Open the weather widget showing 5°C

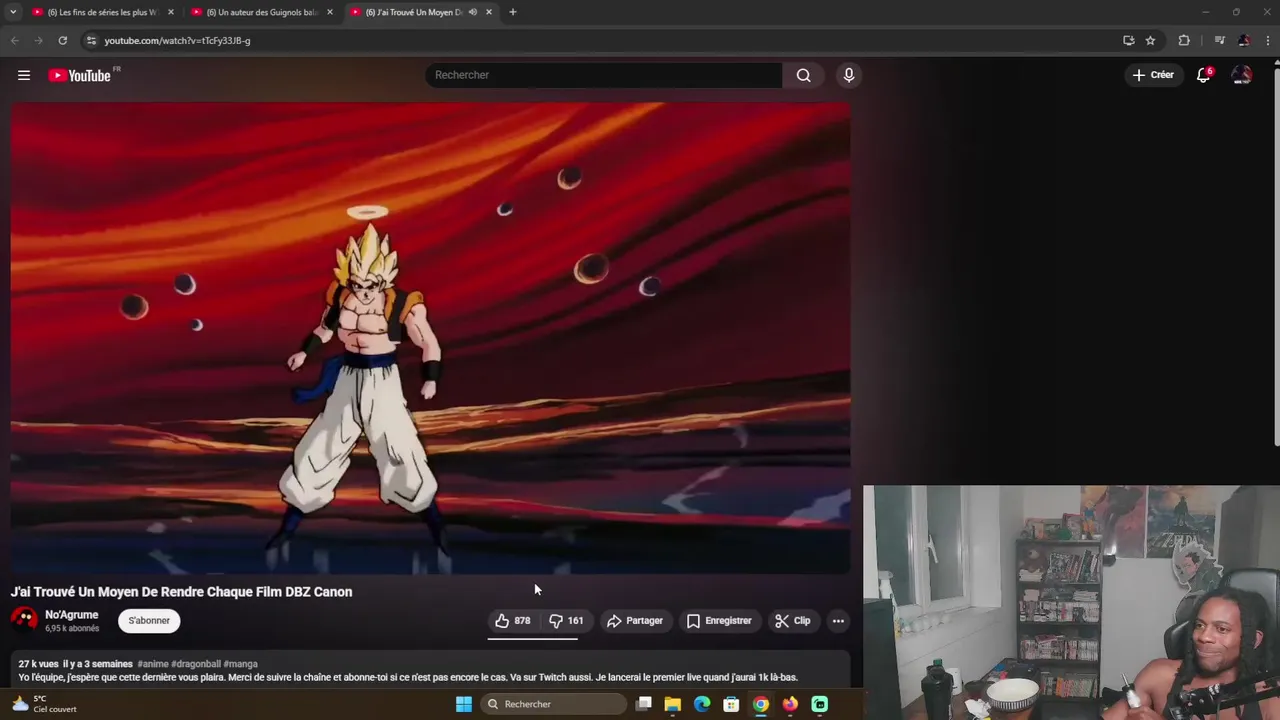pyautogui.click(x=45, y=704)
